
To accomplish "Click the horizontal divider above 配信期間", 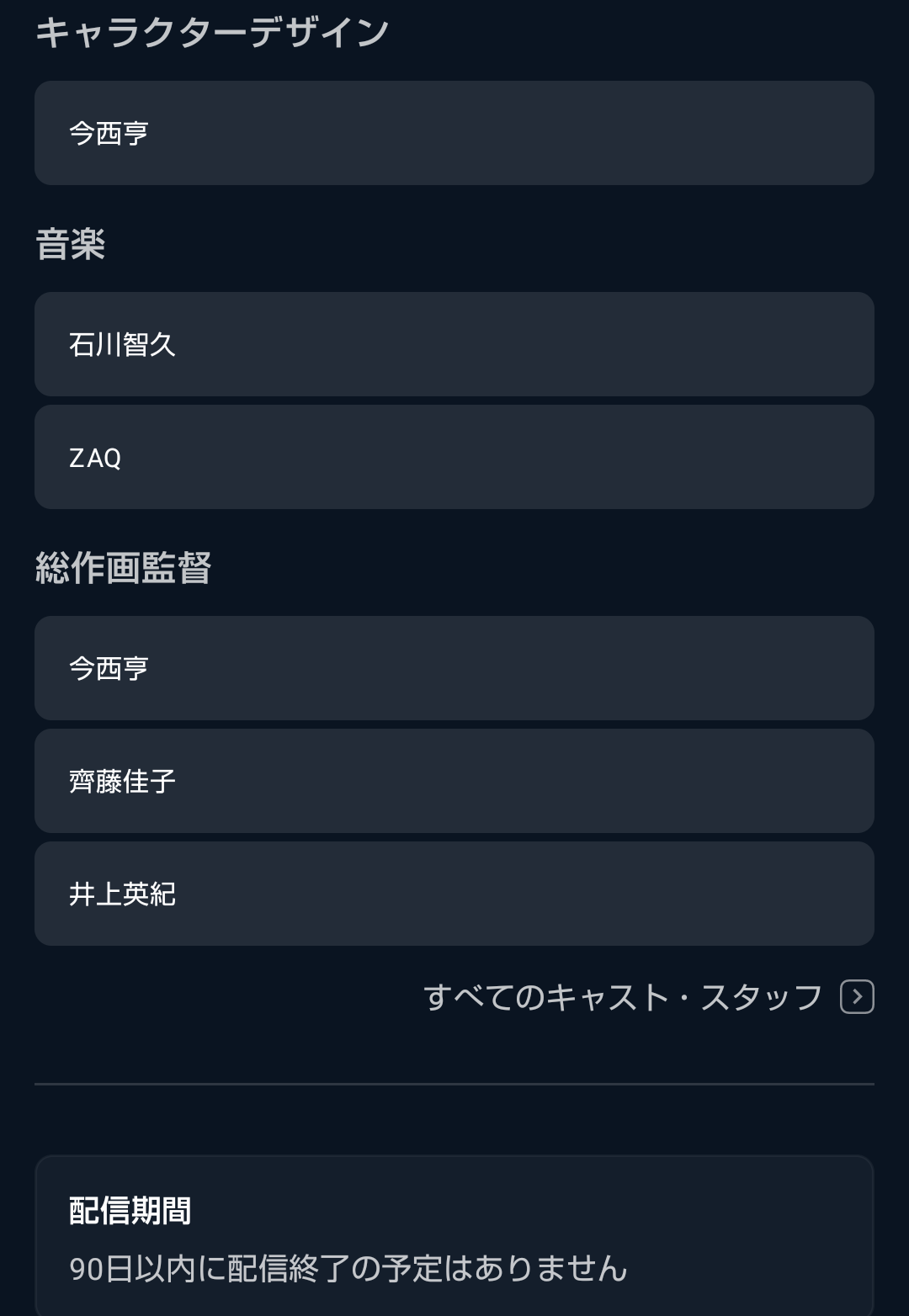I will coord(454,1084).
